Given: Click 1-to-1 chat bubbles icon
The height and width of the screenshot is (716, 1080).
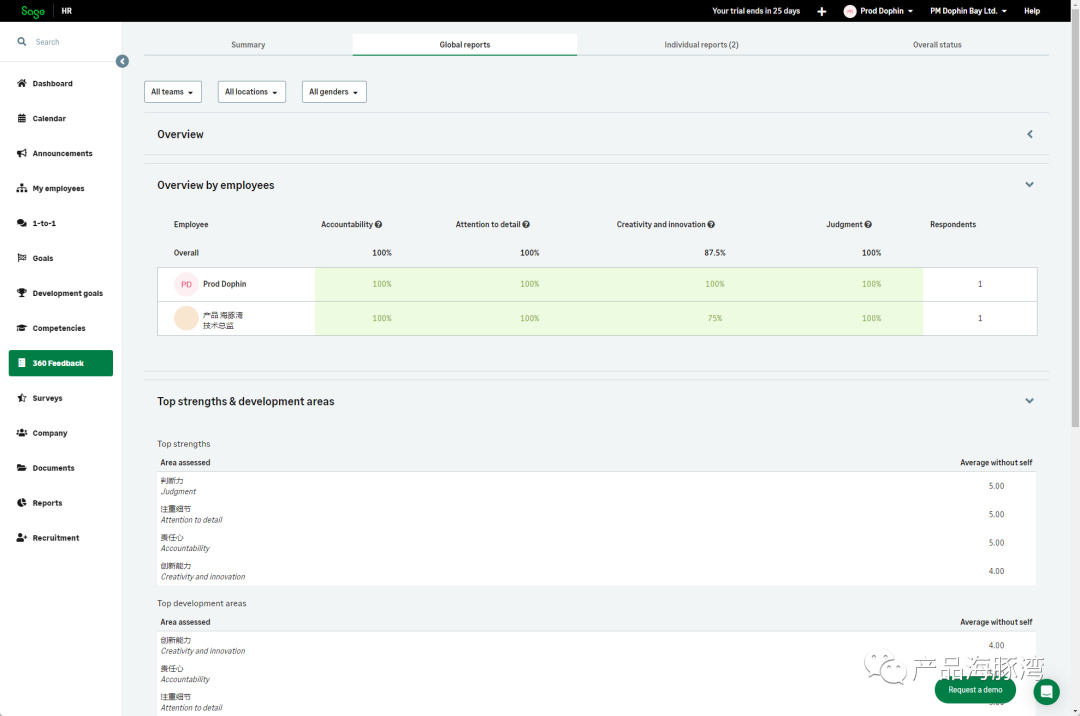Looking at the screenshot, I should point(21,223).
